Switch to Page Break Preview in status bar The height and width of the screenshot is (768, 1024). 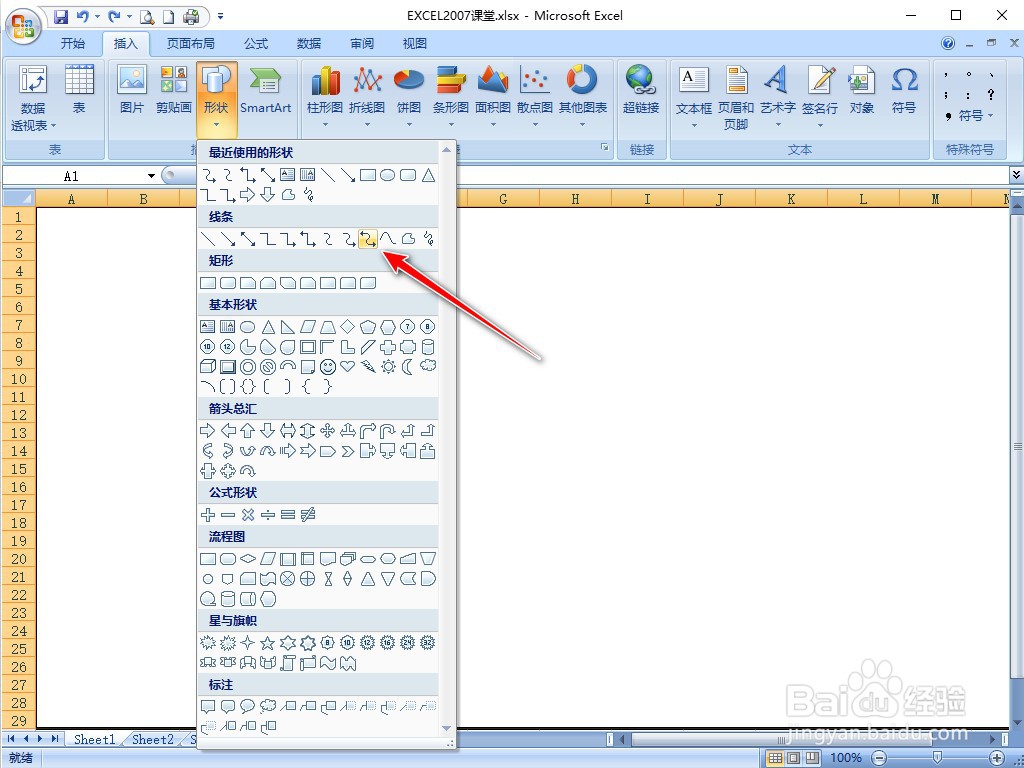812,758
